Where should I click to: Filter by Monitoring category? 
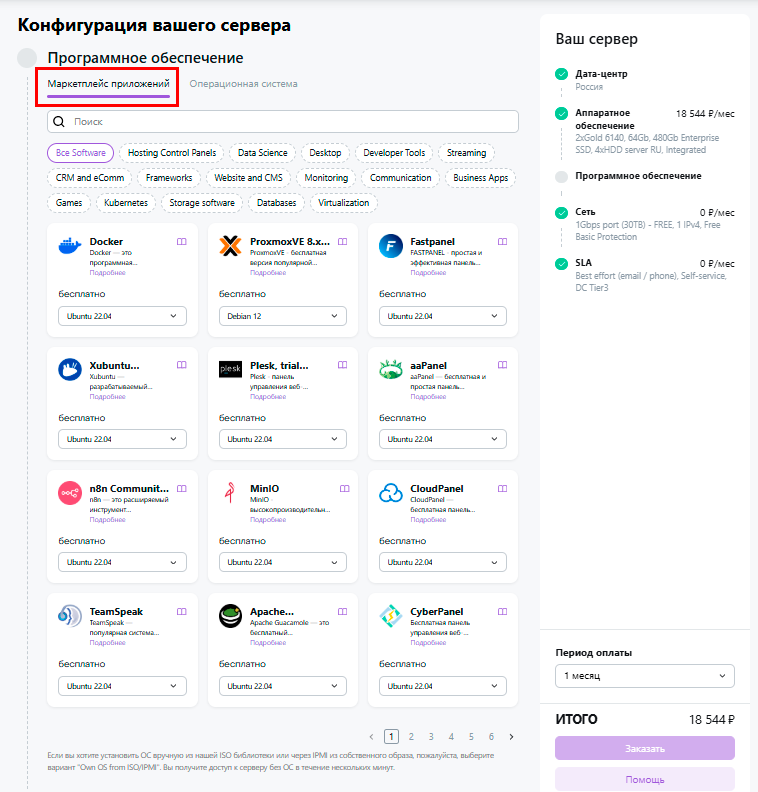(x=326, y=178)
